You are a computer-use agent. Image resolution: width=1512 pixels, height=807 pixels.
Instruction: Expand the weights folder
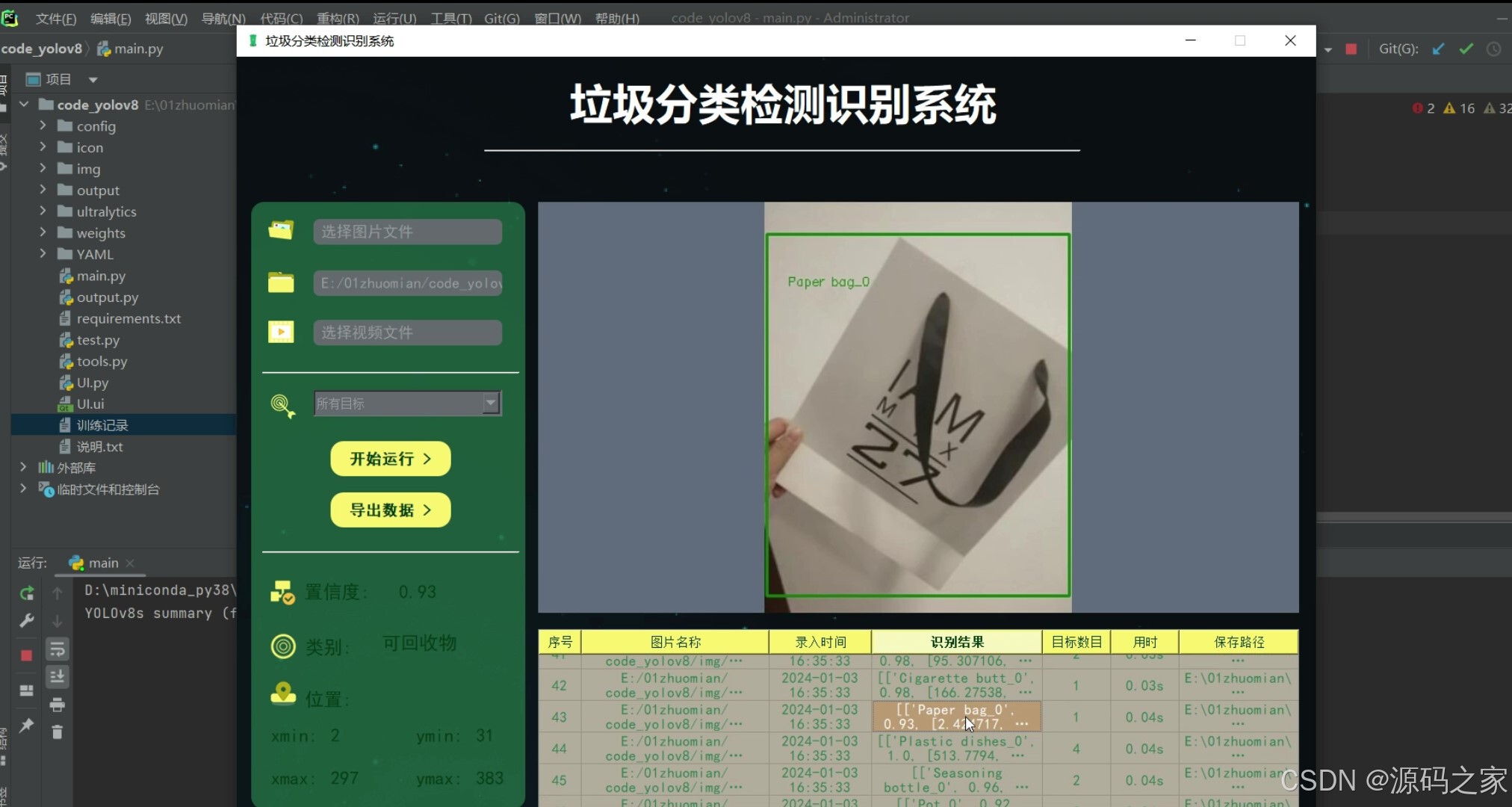pyautogui.click(x=43, y=232)
